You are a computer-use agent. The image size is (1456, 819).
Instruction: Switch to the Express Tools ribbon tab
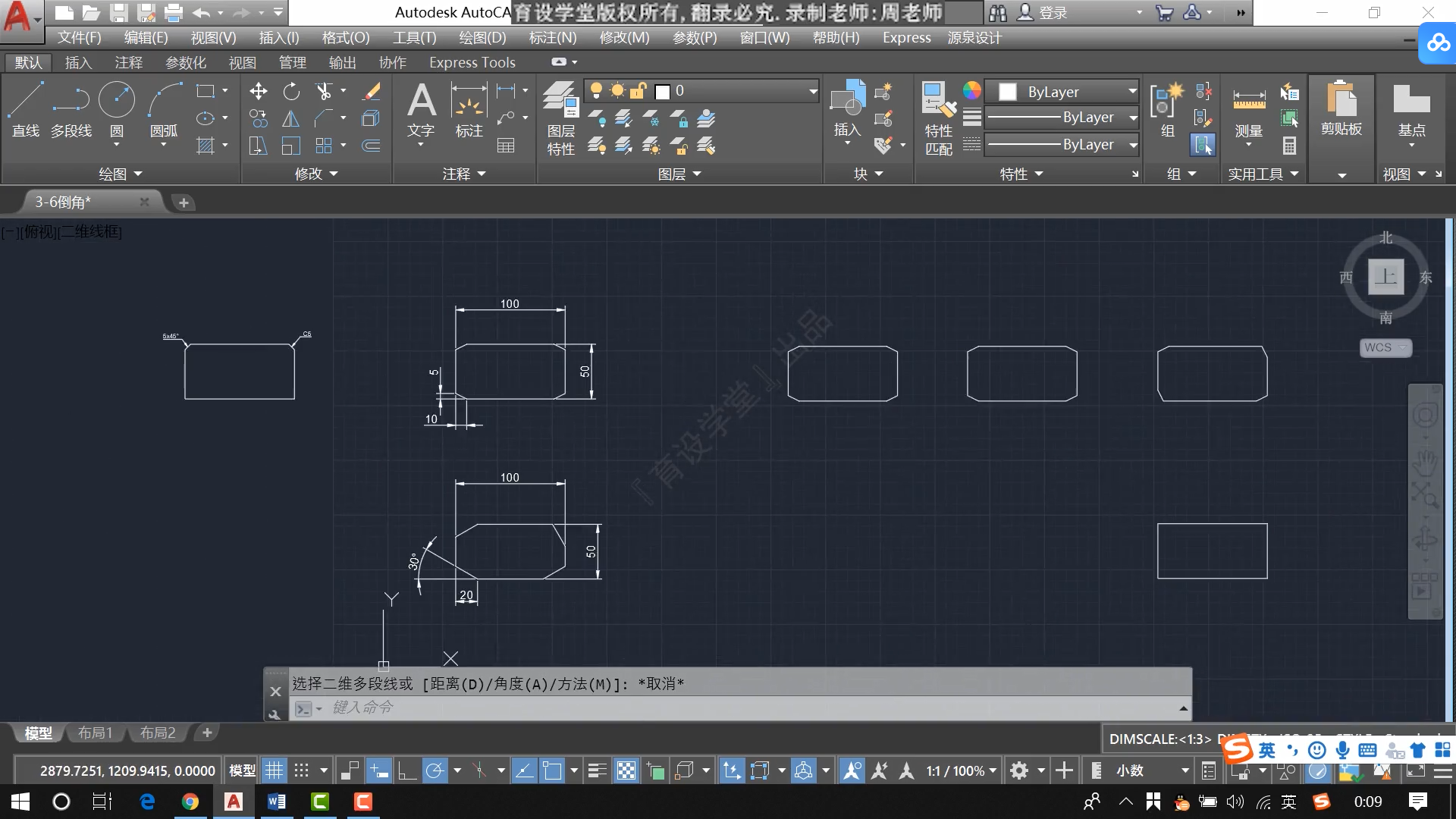pyautogui.click(x=472, y=63)
